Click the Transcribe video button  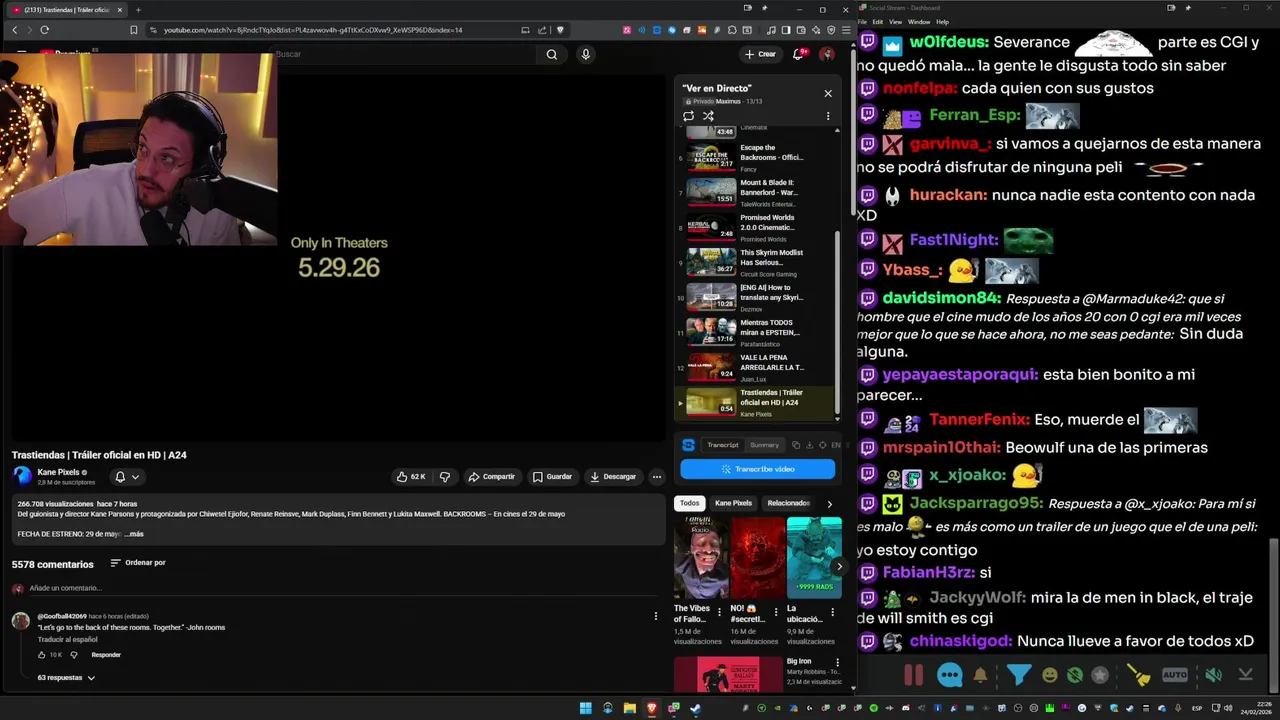tap(757, 469)
